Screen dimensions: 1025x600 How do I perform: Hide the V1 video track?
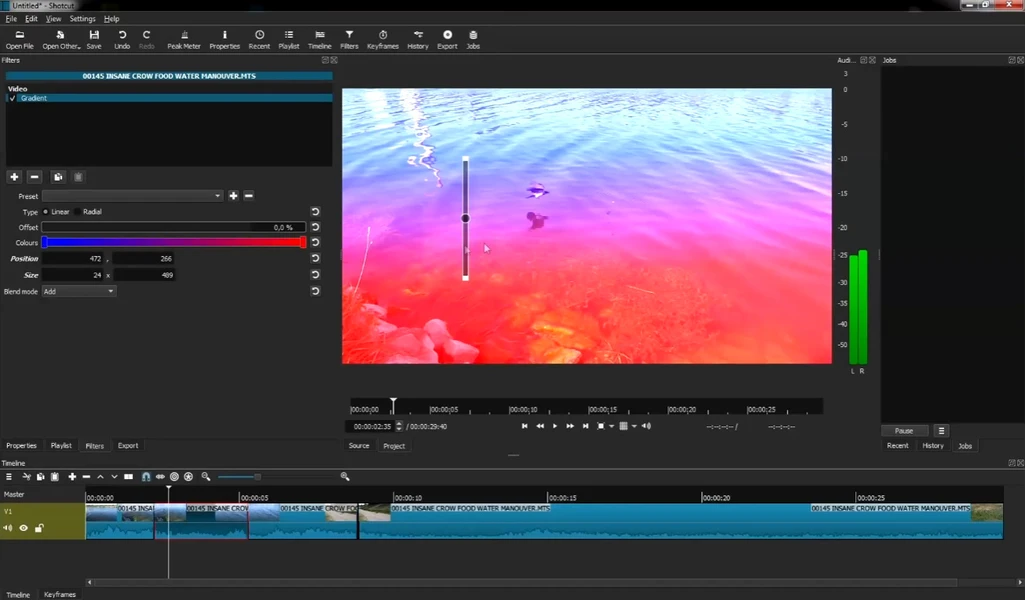click(23, 528)
